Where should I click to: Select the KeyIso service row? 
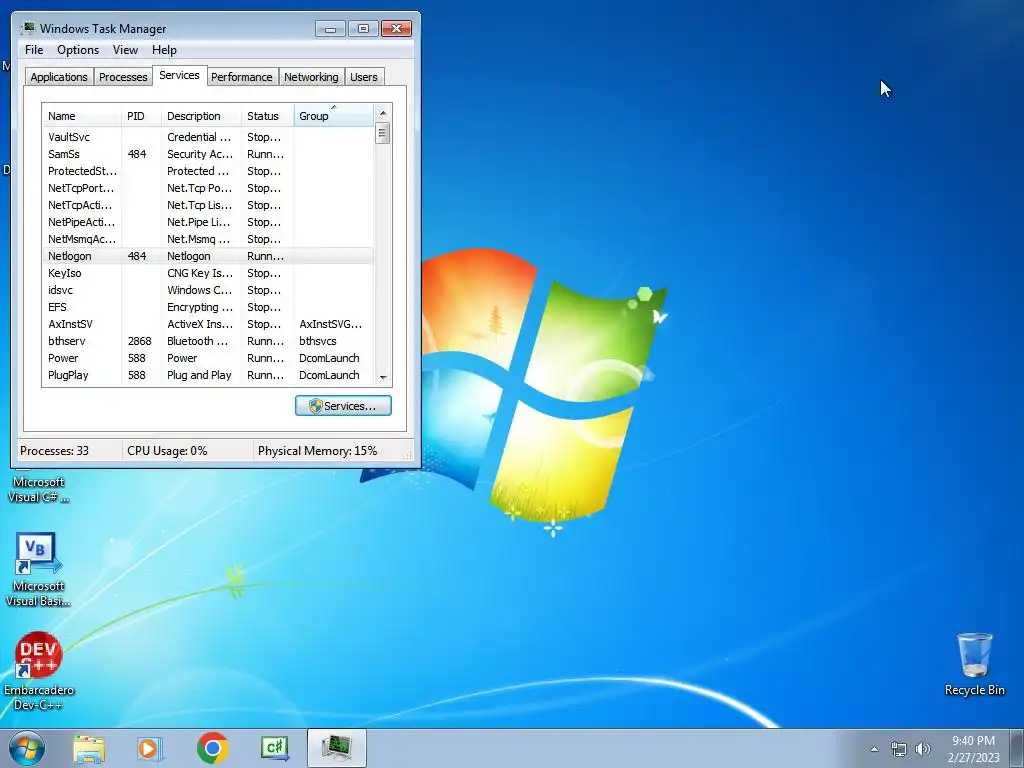coord(208,273)
